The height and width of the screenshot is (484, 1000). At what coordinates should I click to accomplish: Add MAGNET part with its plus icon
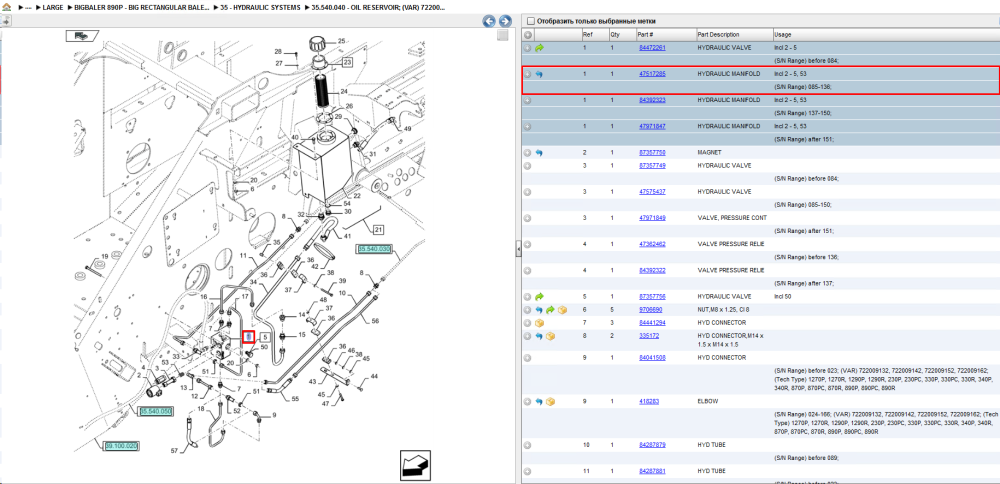pyautogui.click(x=527, y=153)
